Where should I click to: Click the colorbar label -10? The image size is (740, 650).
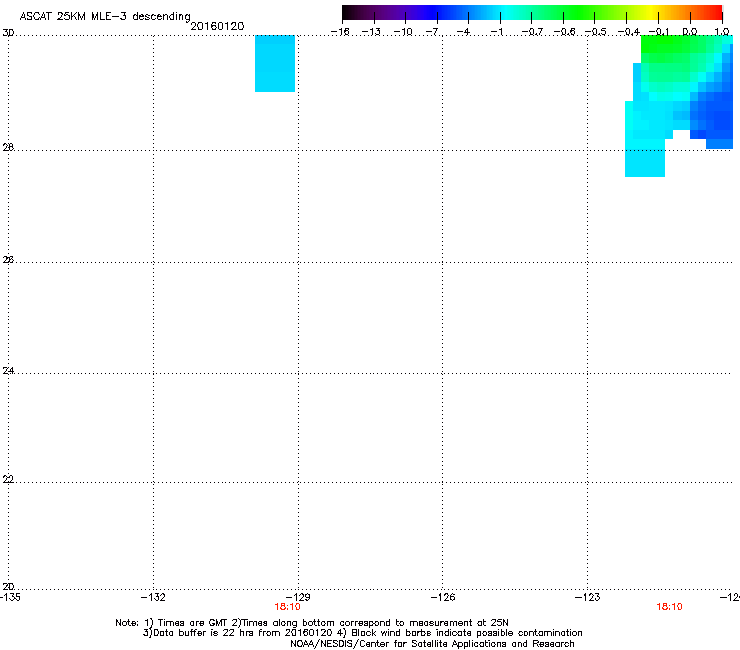(x=403, y=32)
